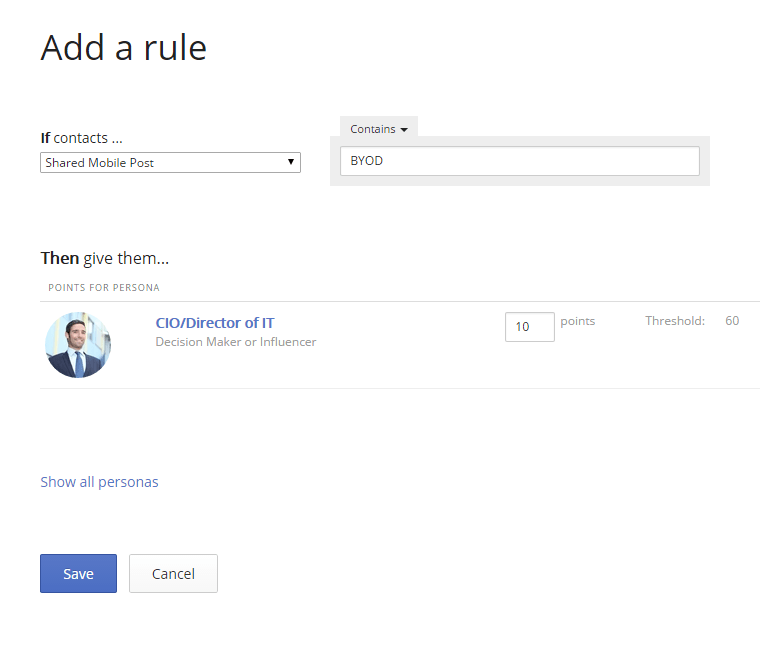Click the points input showing 10
The height and width of the screenshot is (666, 777).
(x=529, y=327)
